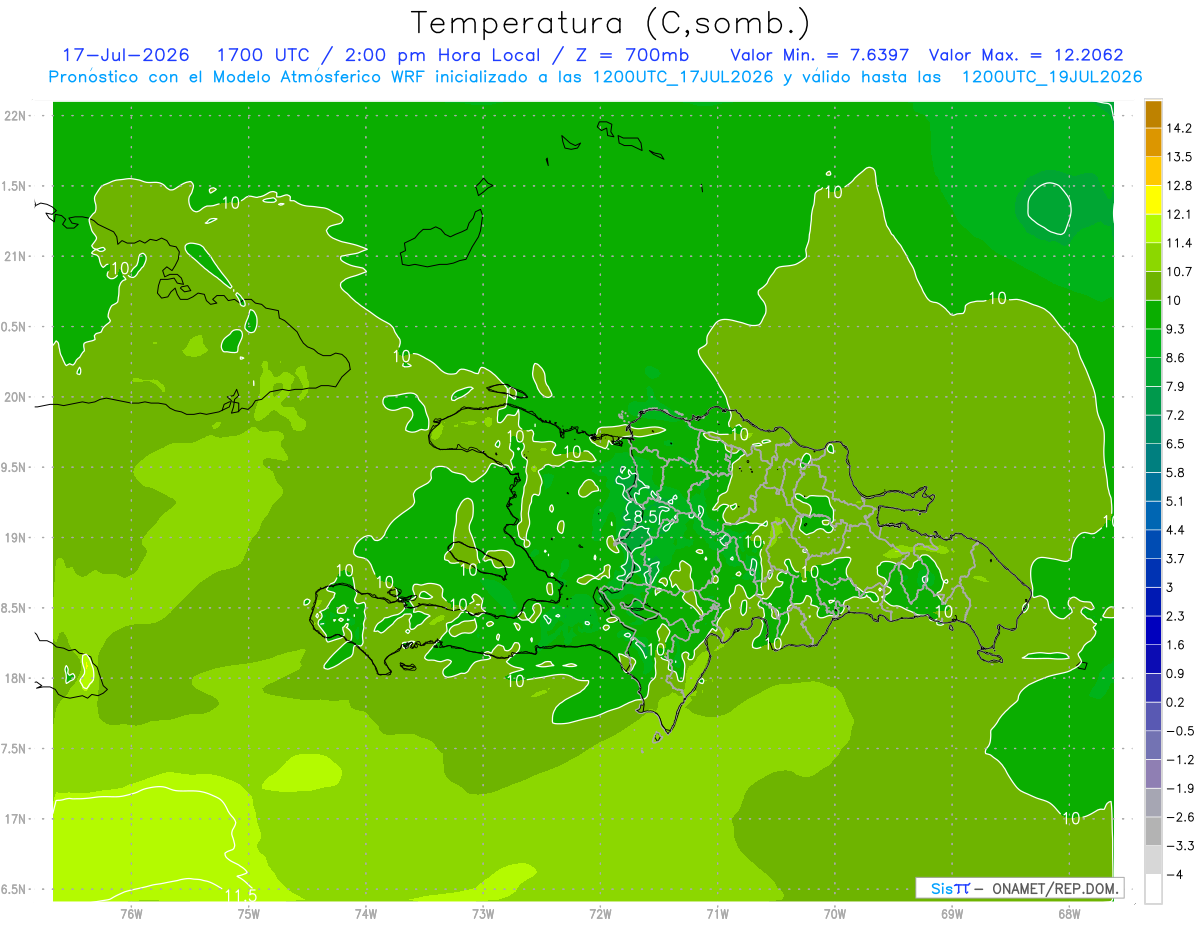
Task: Click the '72W' longitude label
Action: tap(600, 913)
